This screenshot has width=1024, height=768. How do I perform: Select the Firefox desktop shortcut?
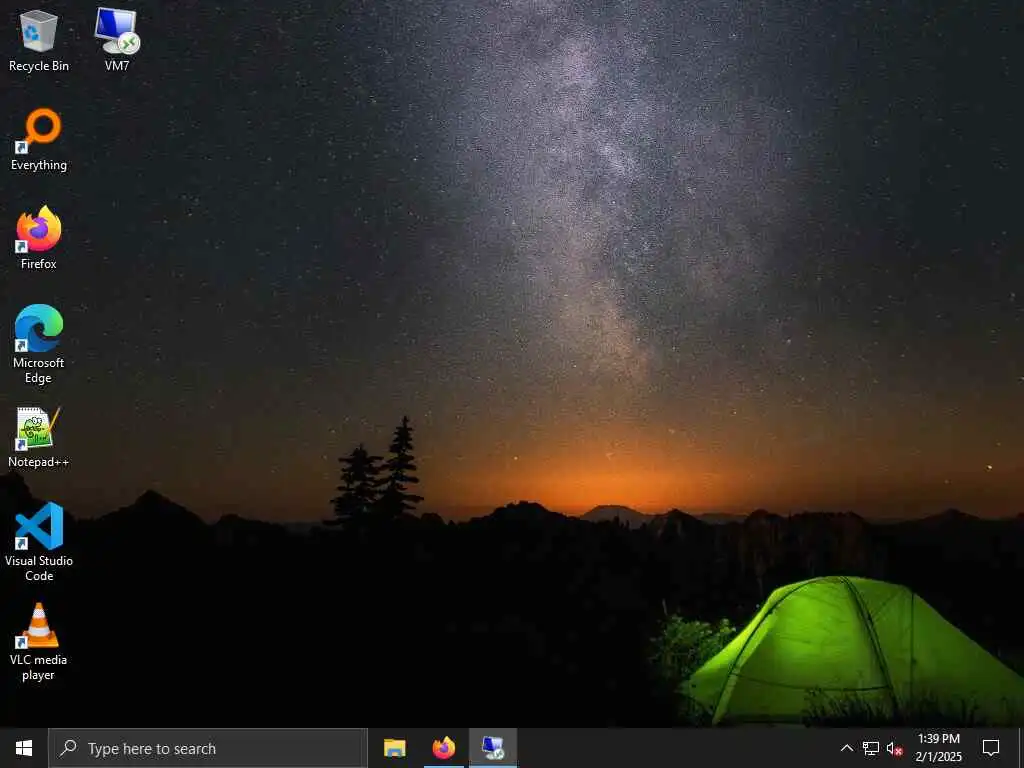point(39,238)
